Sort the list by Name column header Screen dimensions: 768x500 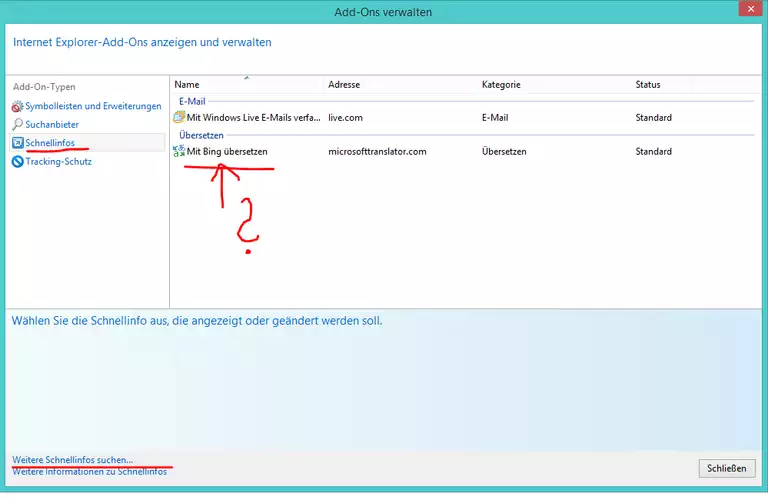pos(187,85)
